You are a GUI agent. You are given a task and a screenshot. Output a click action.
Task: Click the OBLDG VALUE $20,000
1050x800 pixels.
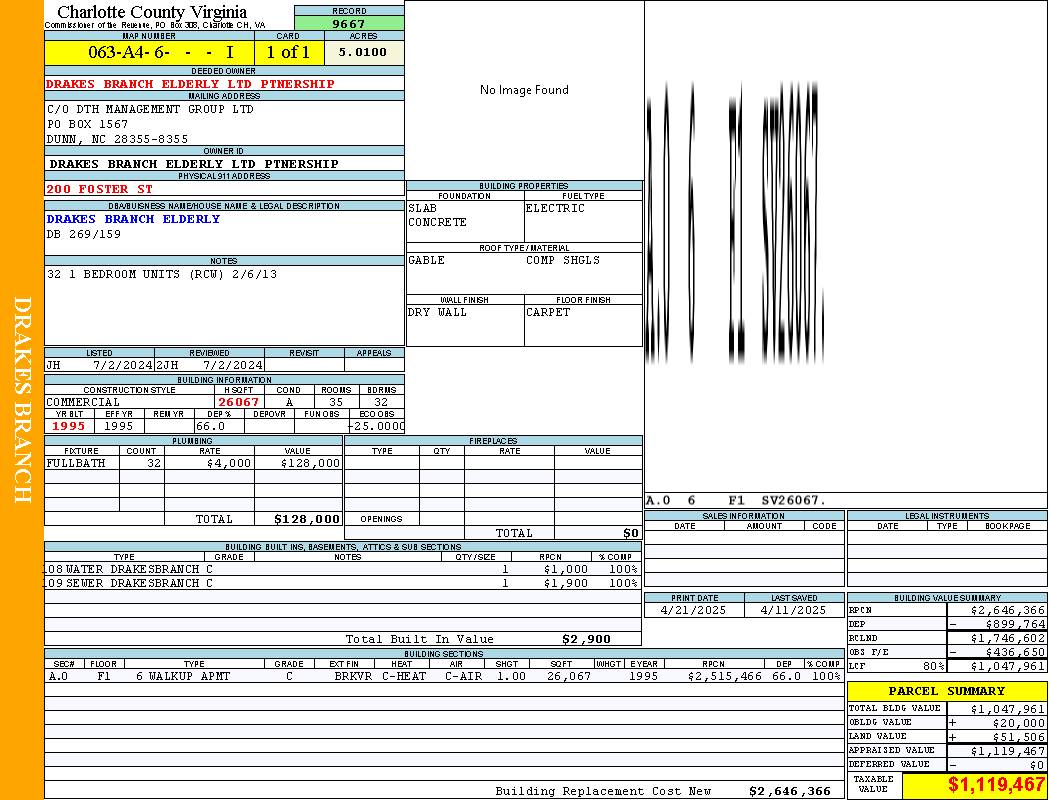[x=1019, y=723]
